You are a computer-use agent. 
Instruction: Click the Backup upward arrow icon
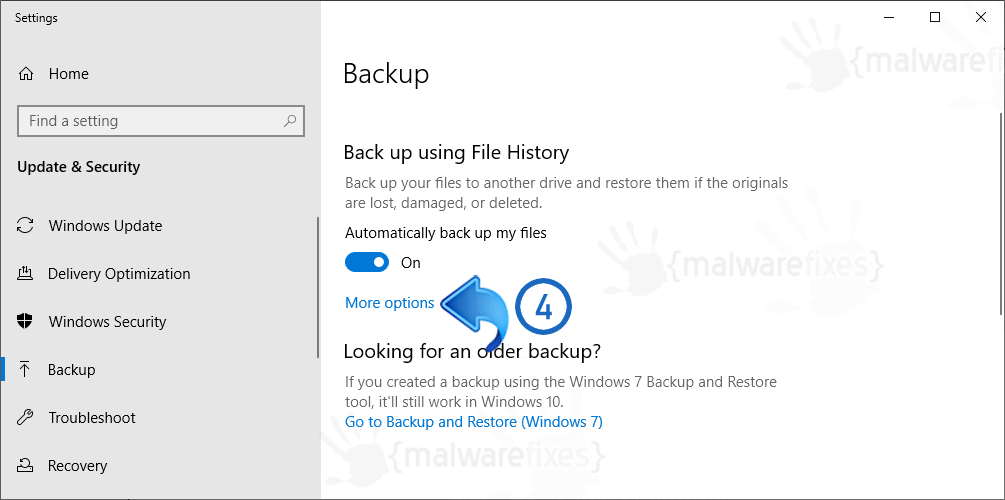(25, 370)
